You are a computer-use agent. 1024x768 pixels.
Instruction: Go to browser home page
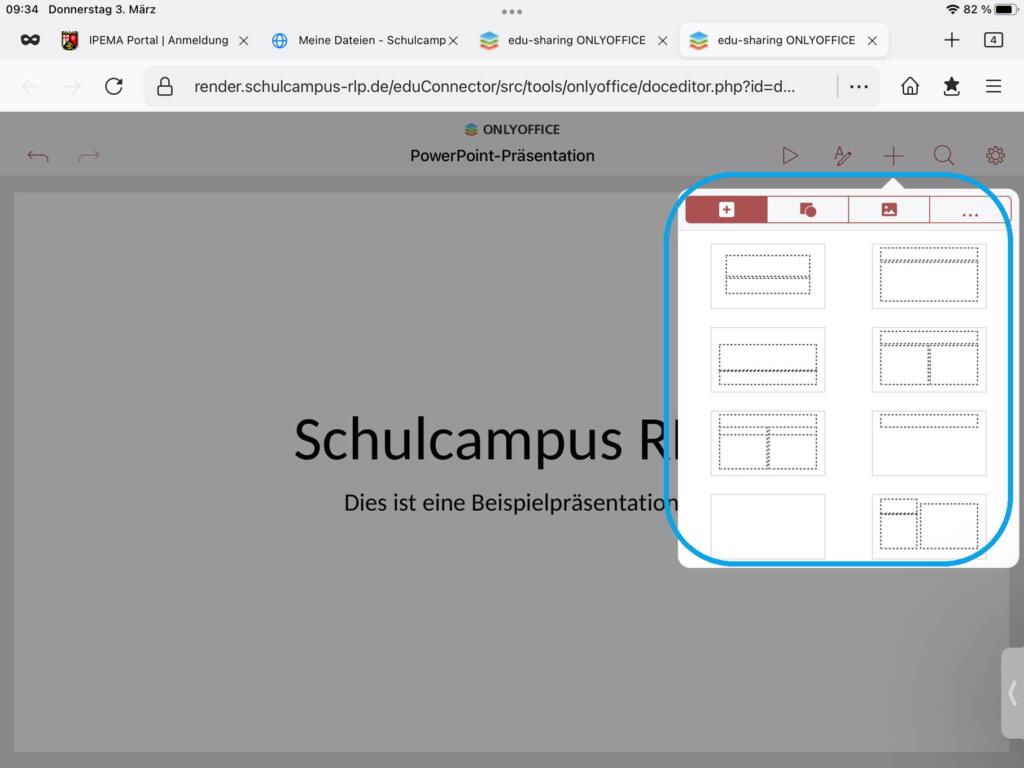tap(910, 86)
